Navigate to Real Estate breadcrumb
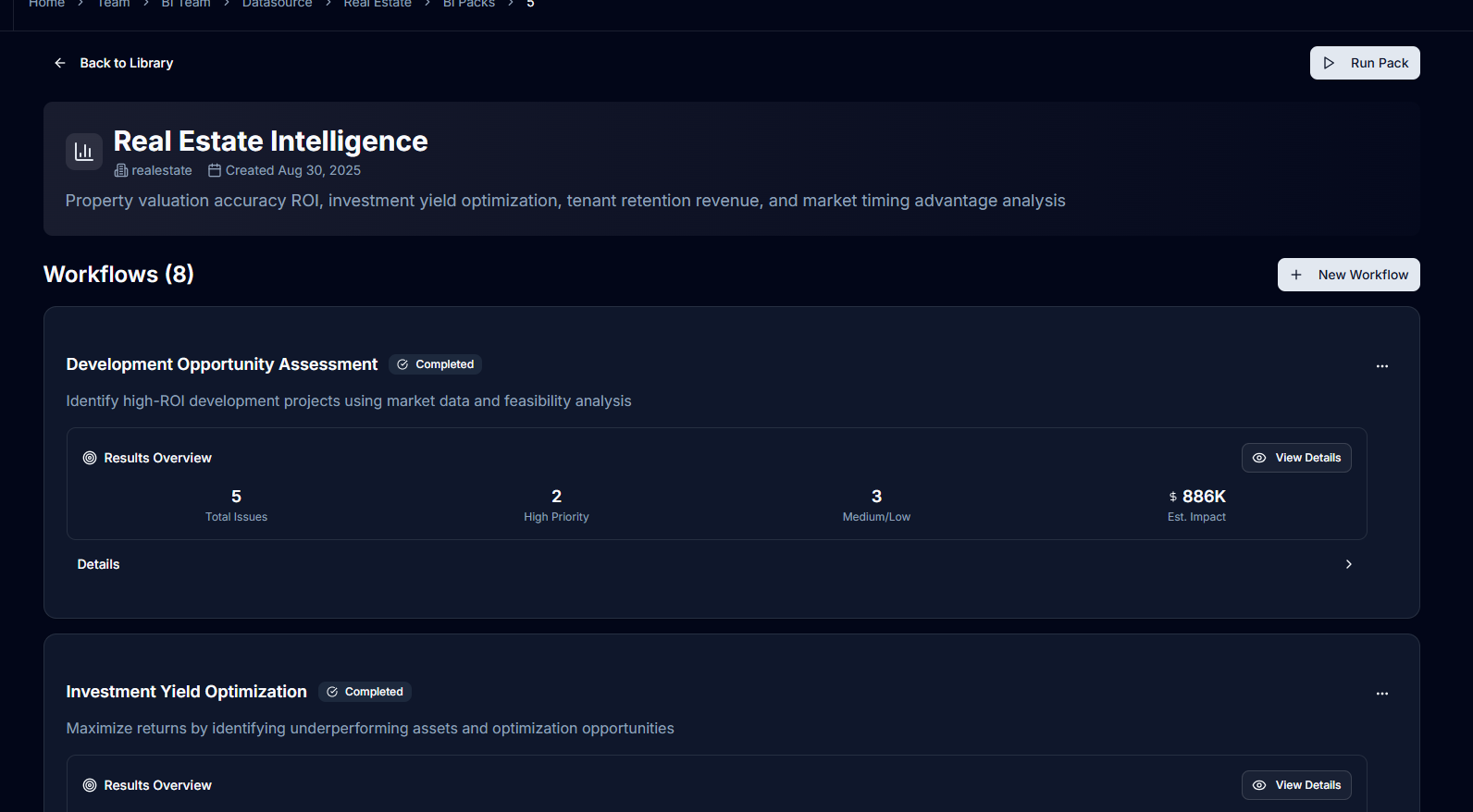This screenshot has height=812, width=1473. click(x=378, y=4)
